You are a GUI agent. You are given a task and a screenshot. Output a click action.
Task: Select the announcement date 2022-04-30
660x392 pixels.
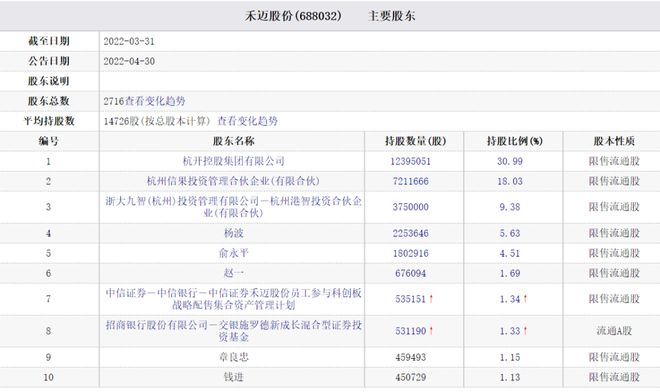point(129,61)
